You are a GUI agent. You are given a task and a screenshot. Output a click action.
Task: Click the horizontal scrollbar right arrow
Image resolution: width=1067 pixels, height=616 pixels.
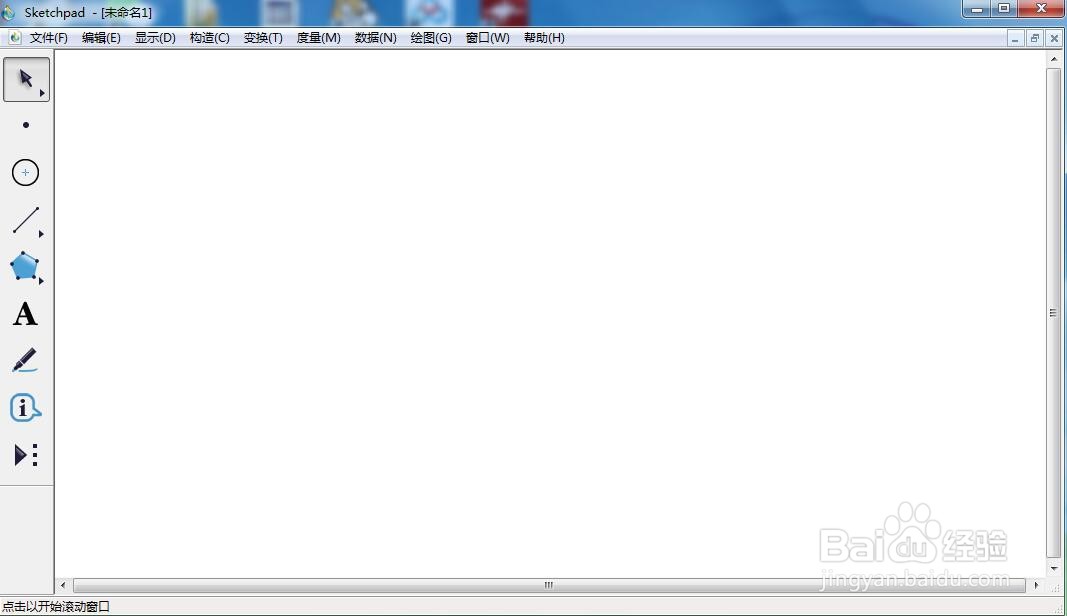click(1036, 585)
